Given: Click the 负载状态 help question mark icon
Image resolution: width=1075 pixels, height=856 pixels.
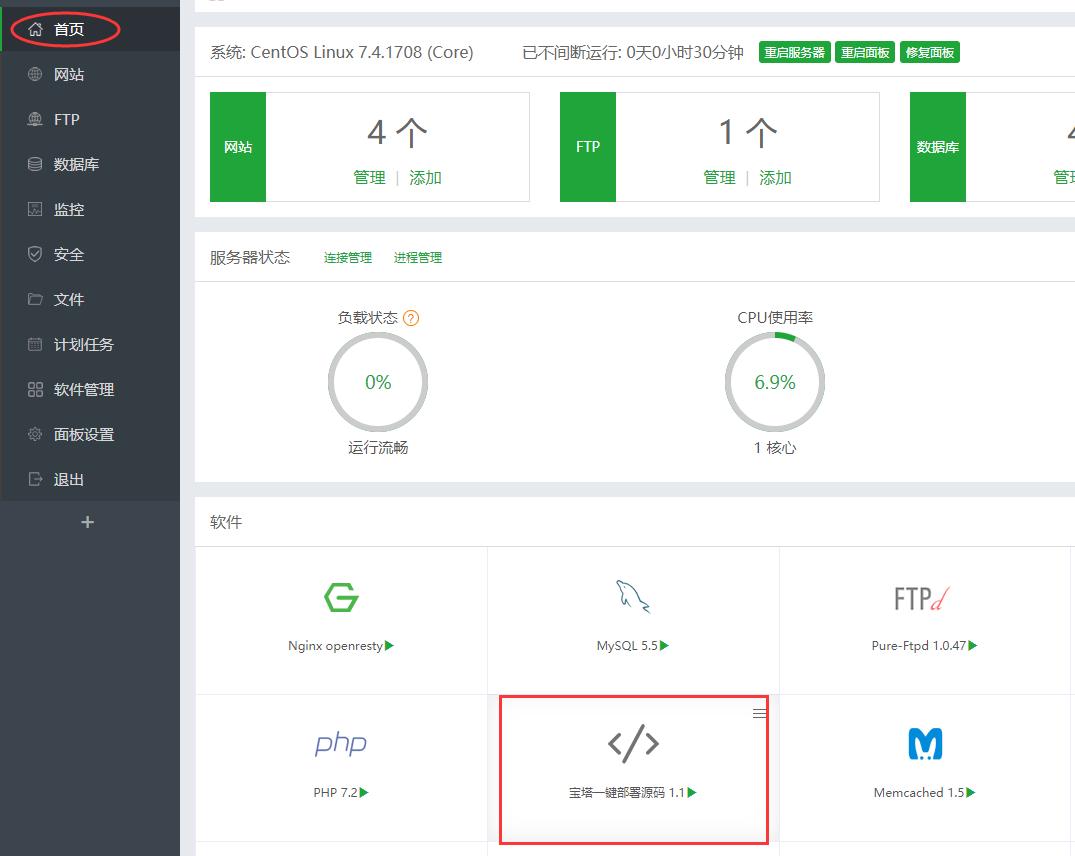Looking at the screenshot, I should pyautogui.click(x=411, y=318).
